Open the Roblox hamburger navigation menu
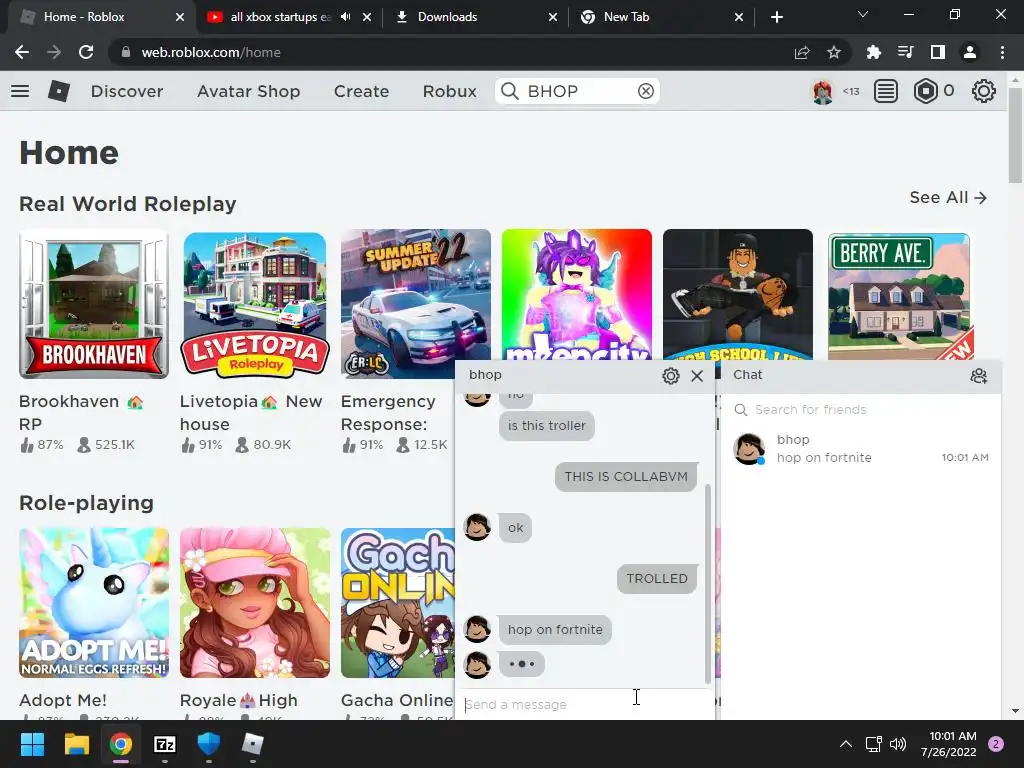 click(20, 91)
